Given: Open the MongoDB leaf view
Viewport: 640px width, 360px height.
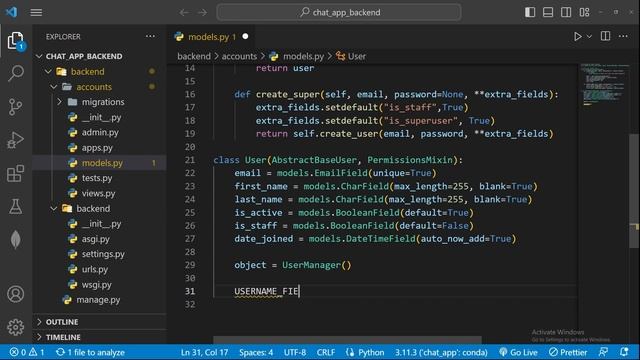Looking at the screenshot, I should (16, 240).
